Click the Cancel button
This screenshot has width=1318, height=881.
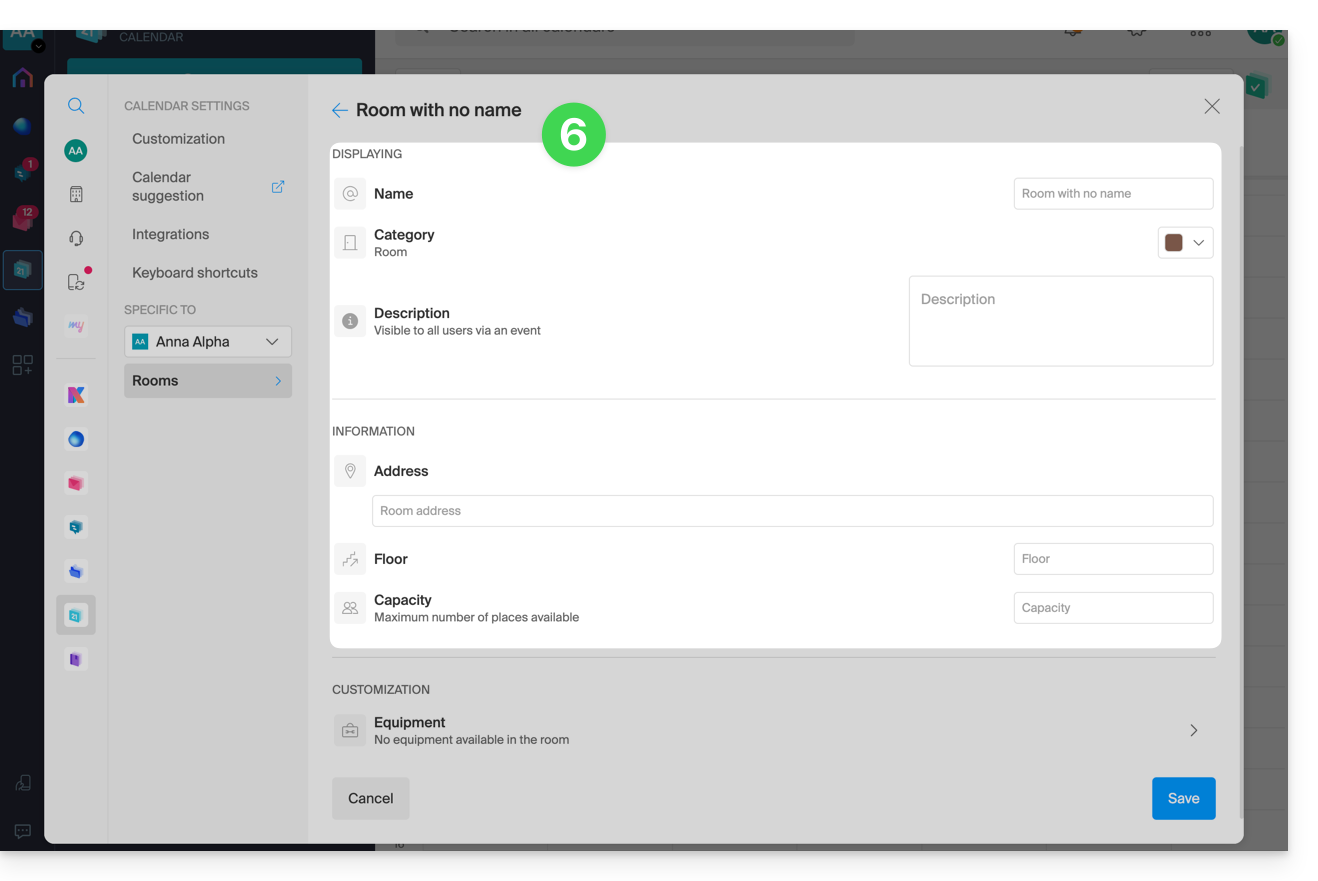click(370, 799)
